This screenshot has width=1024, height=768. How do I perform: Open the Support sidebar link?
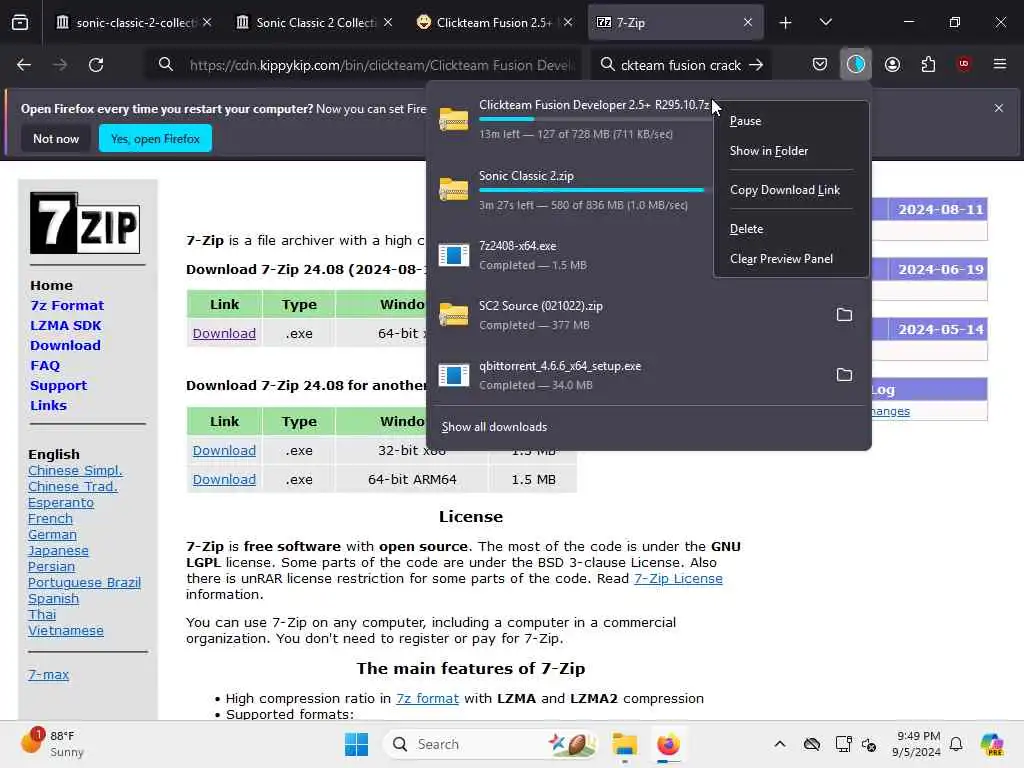pyautogui.click(x=59, y=385)
